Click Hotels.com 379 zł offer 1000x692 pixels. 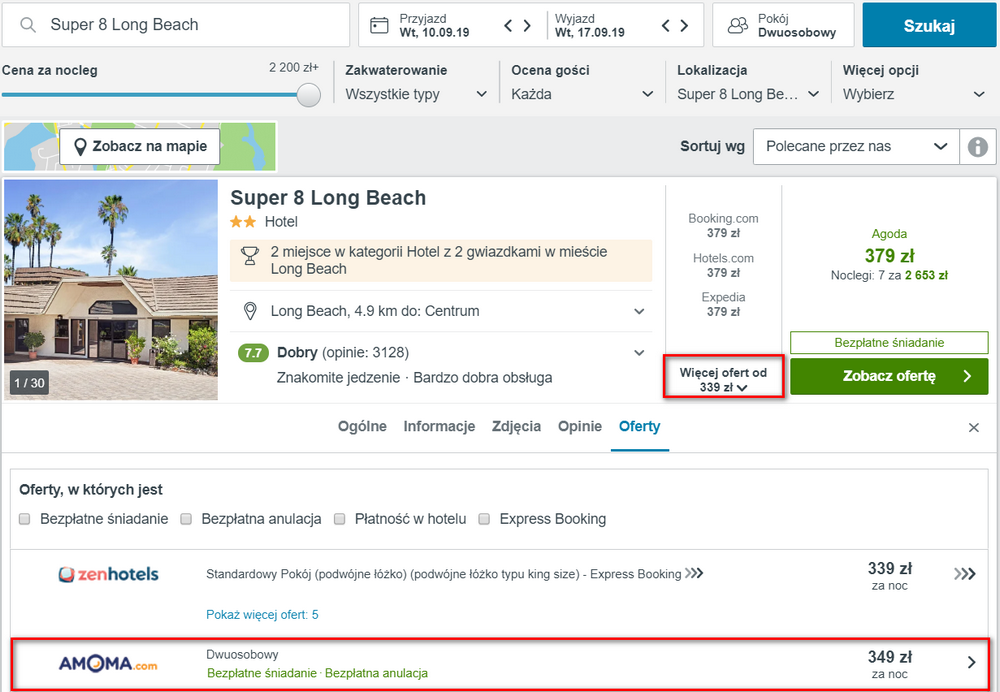tap(723, 265)
